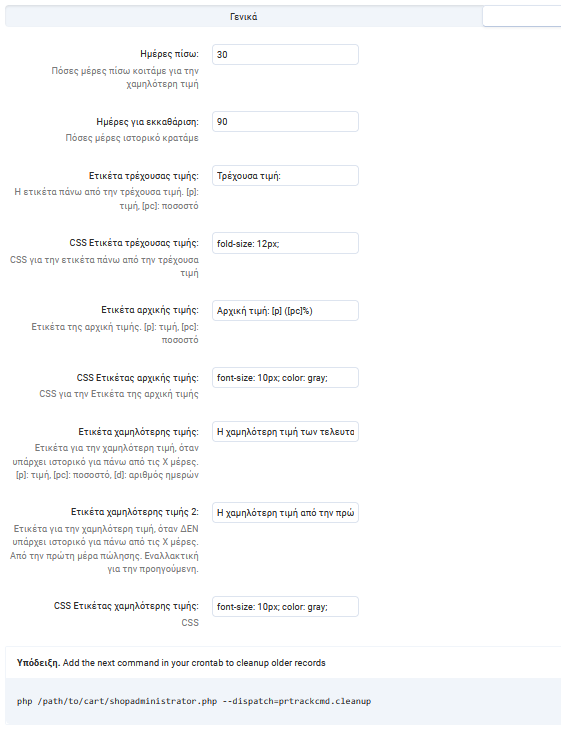
Task: Click the CSS Ετικέτας χαμηλότερης τιμής input
Action: tap(285, 607)
